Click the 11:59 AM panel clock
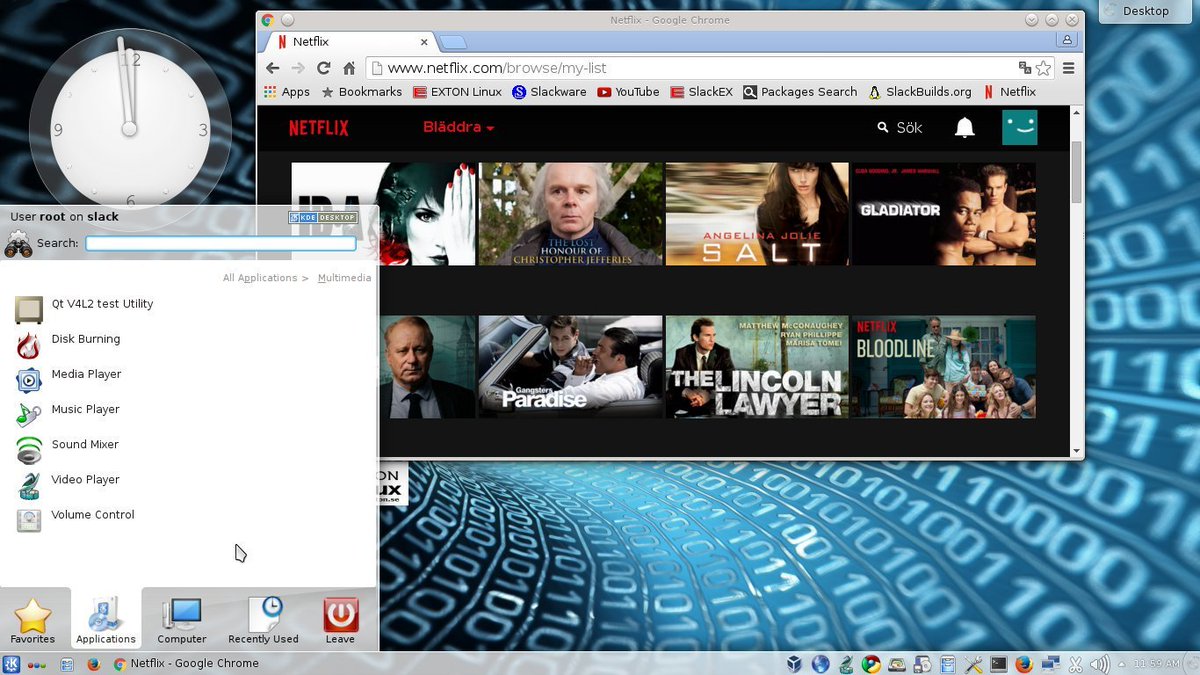 [x=1157, y=664]
